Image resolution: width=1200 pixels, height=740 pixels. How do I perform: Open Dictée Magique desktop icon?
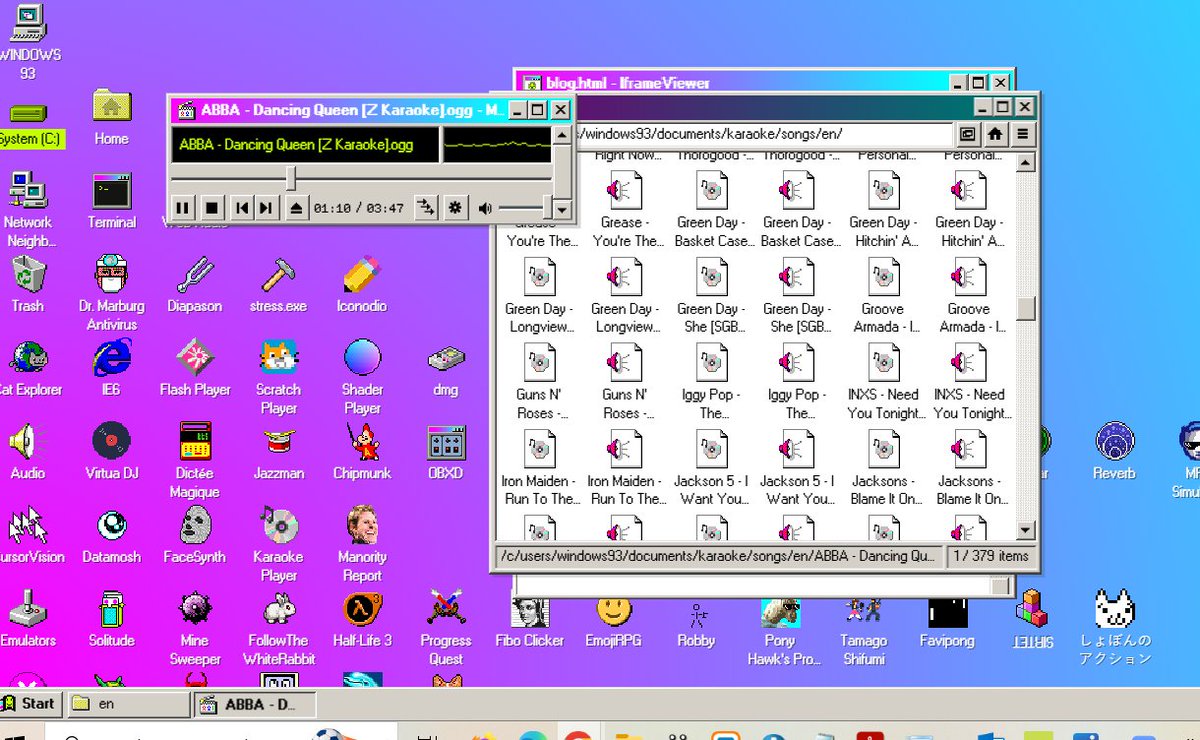195,461
